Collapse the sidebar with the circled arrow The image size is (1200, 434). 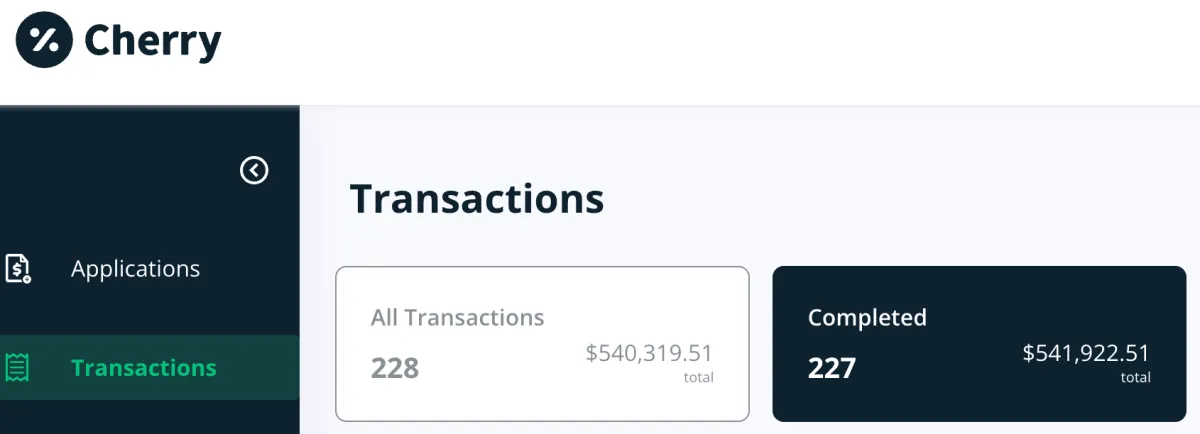tap(254, 171)
